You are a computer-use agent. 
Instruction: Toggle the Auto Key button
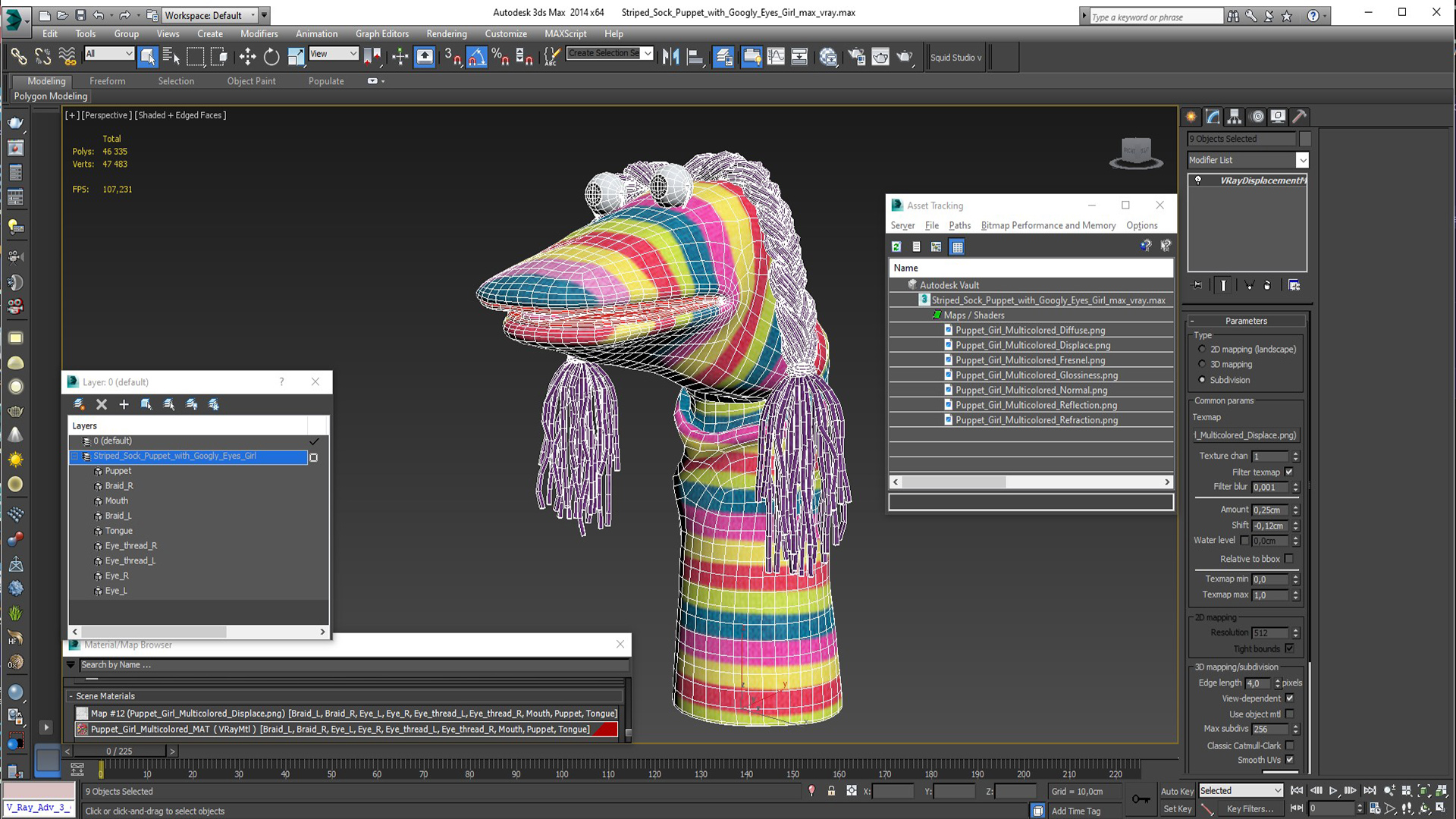coord(1177,791)
